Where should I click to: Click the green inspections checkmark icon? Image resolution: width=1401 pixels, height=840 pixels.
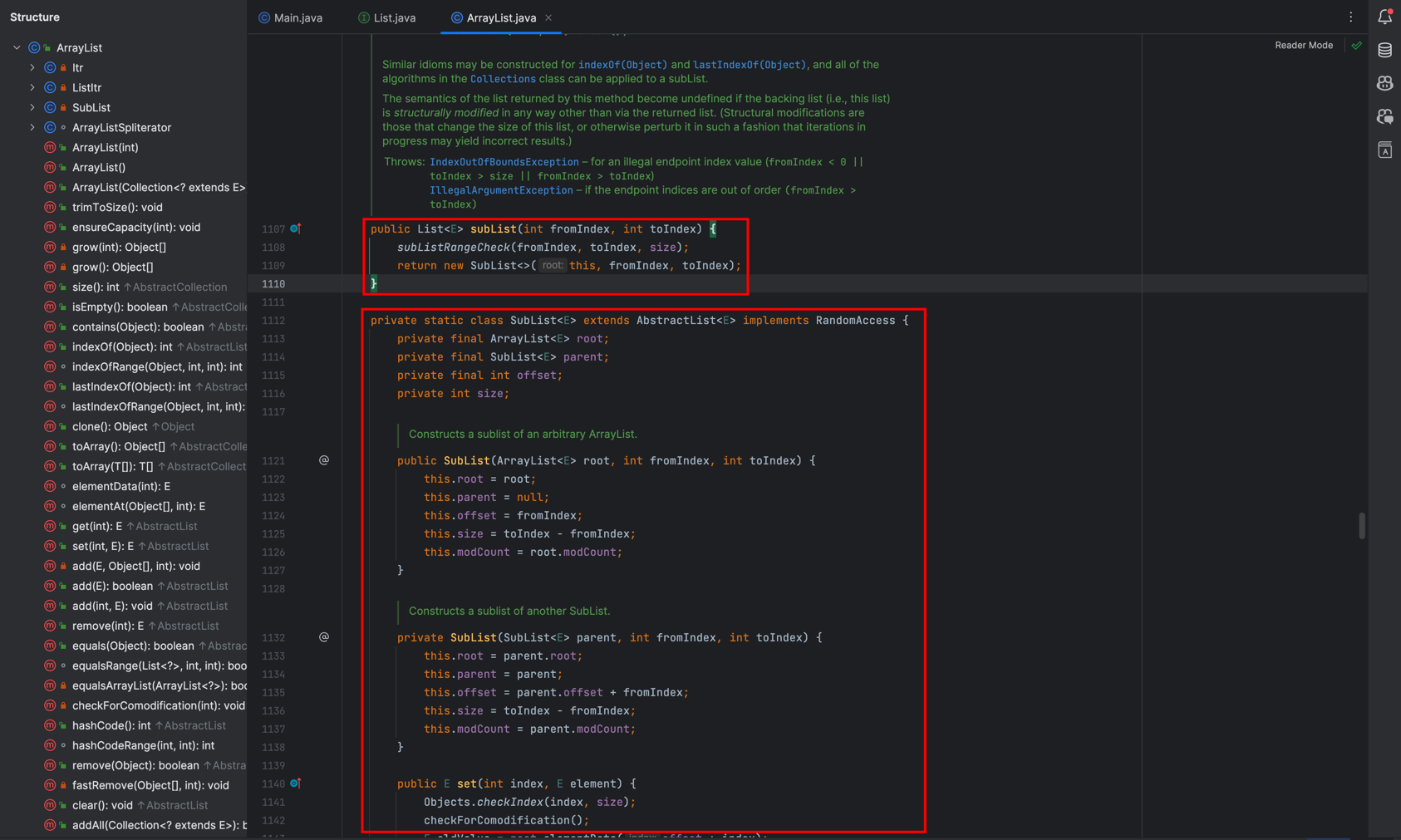[1356, 46]
